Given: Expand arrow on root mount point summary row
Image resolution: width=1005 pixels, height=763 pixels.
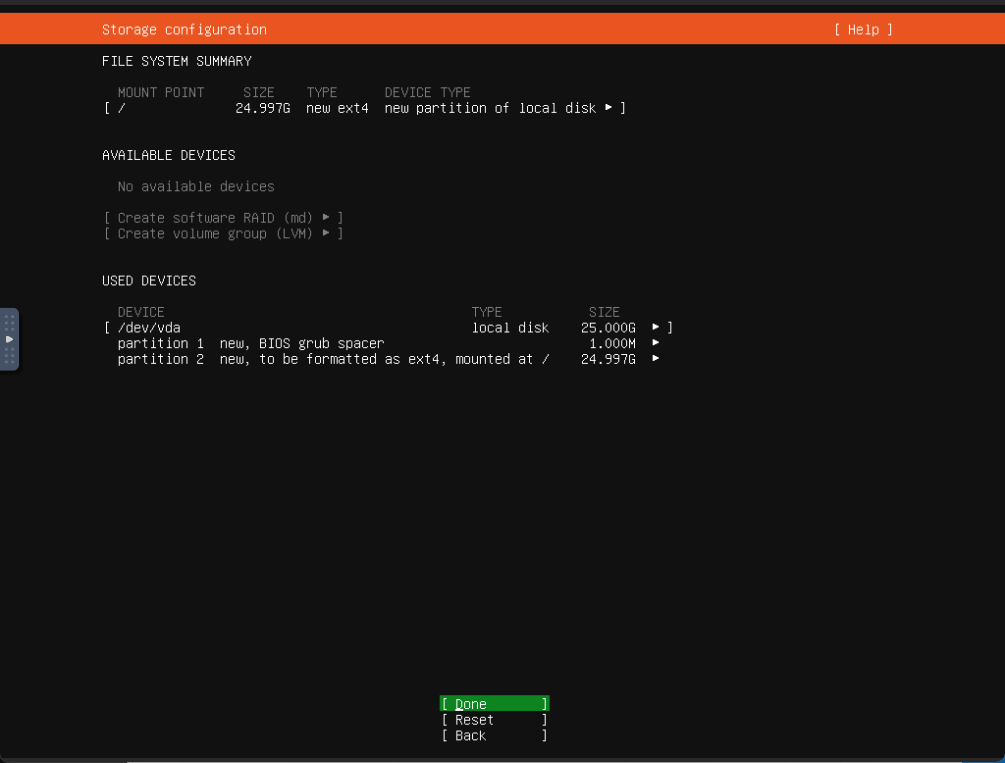Looking at the screenshot, I should coord(608,108).
